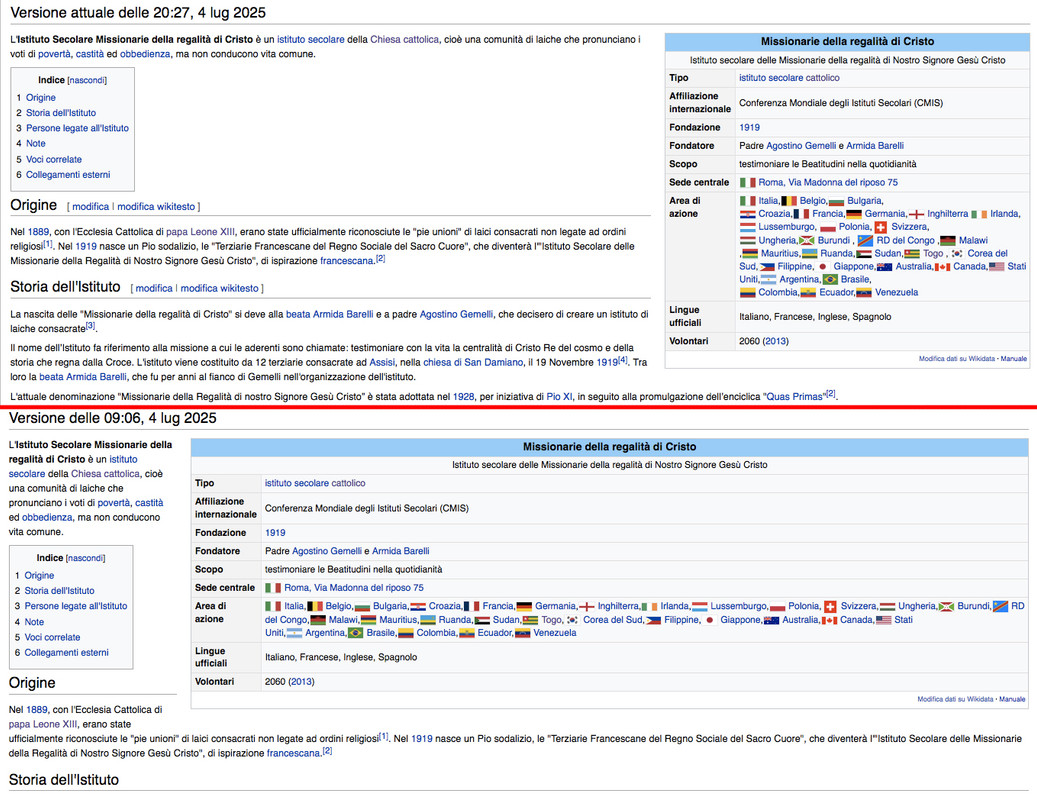Hide the Indice box in current version
The height and width of the screenshot is (800, 1037).
point(87,81)
